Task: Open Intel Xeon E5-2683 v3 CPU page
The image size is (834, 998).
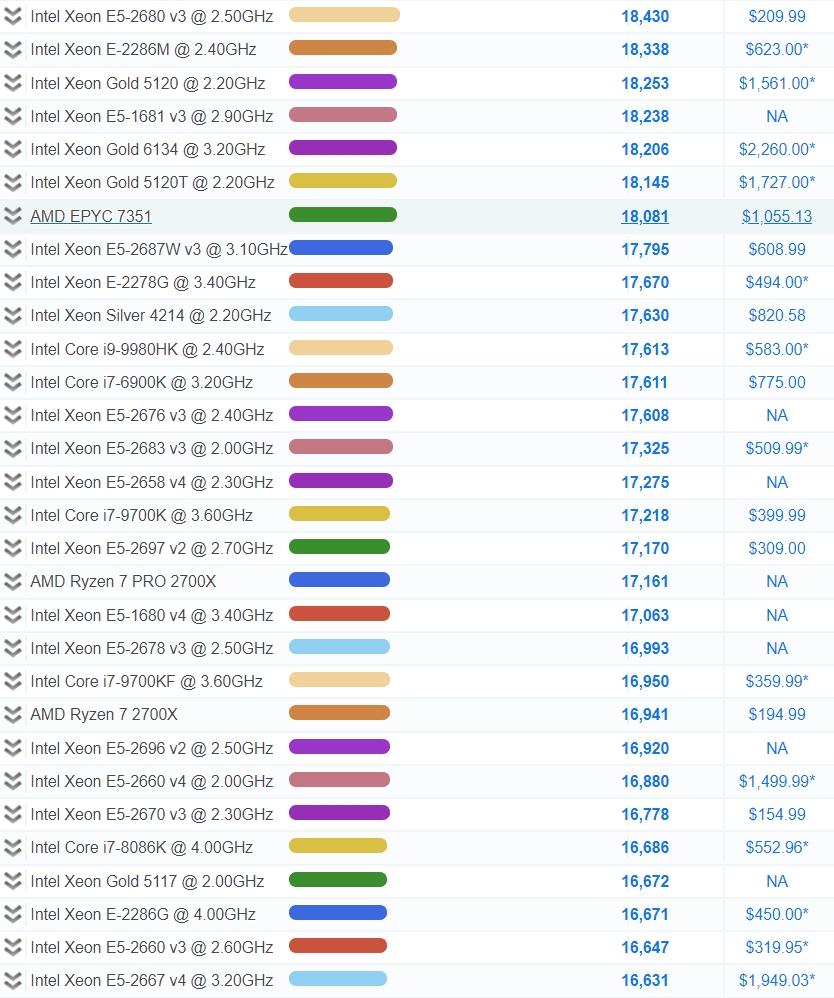Action: (152, 449)
